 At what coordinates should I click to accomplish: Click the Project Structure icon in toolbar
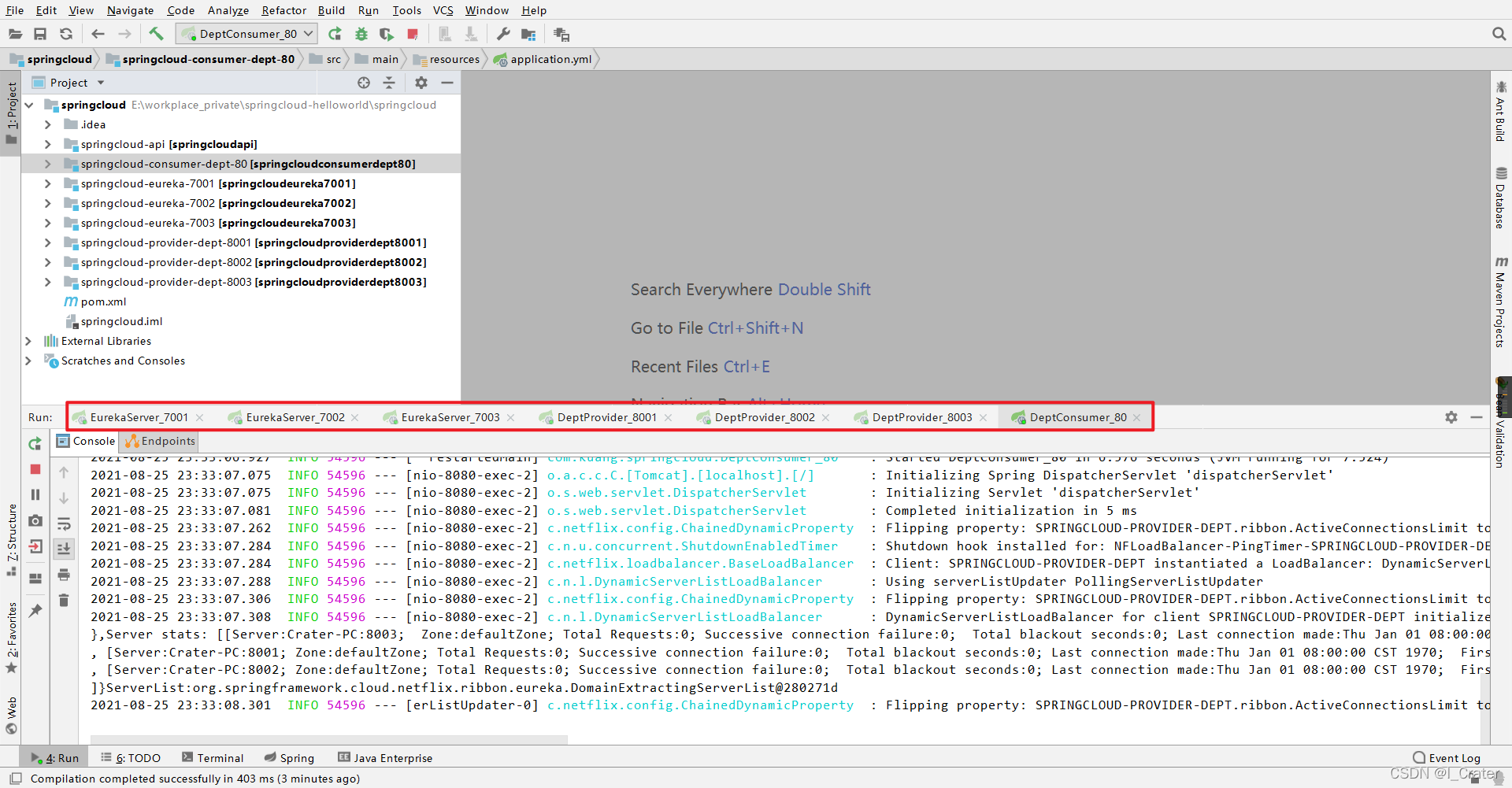pyautogui.click(x=528, y=34)
